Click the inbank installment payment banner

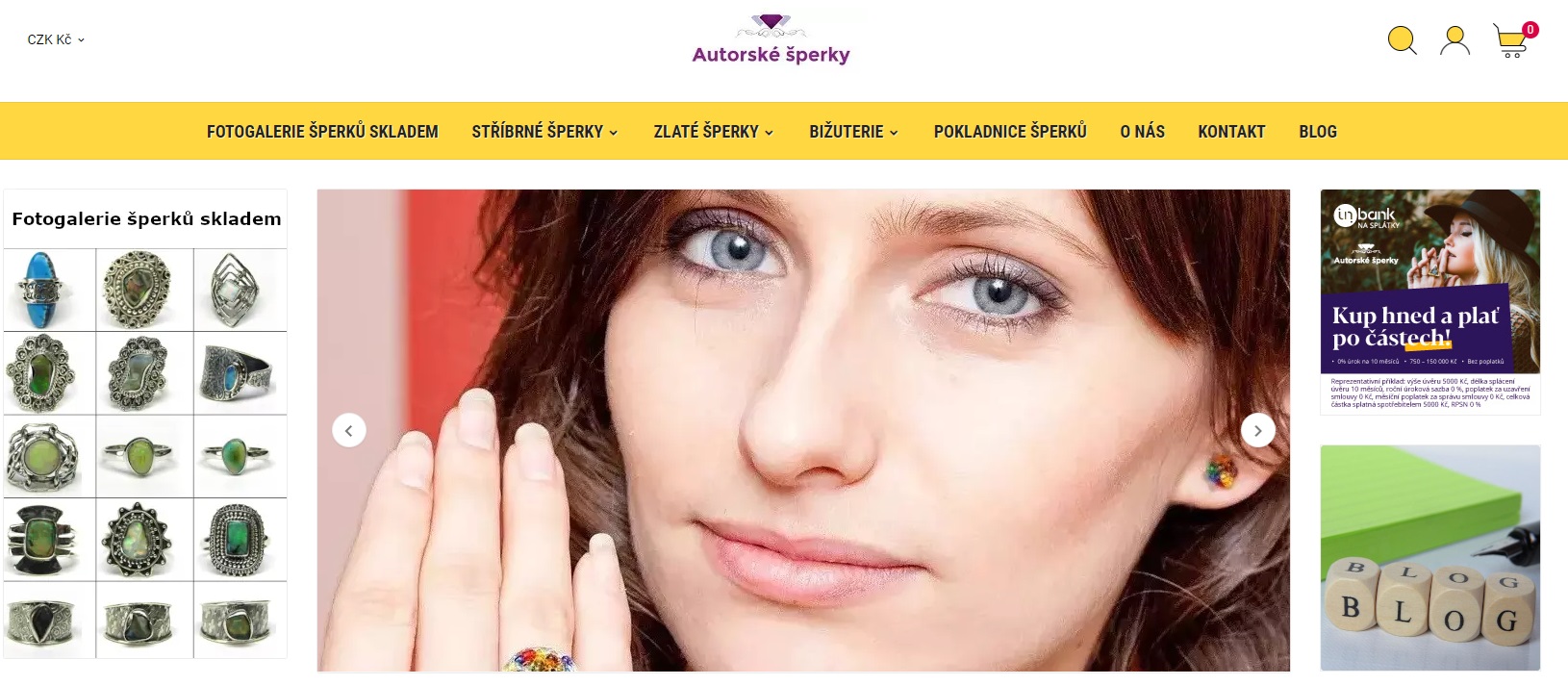(x=1430, y=302)
